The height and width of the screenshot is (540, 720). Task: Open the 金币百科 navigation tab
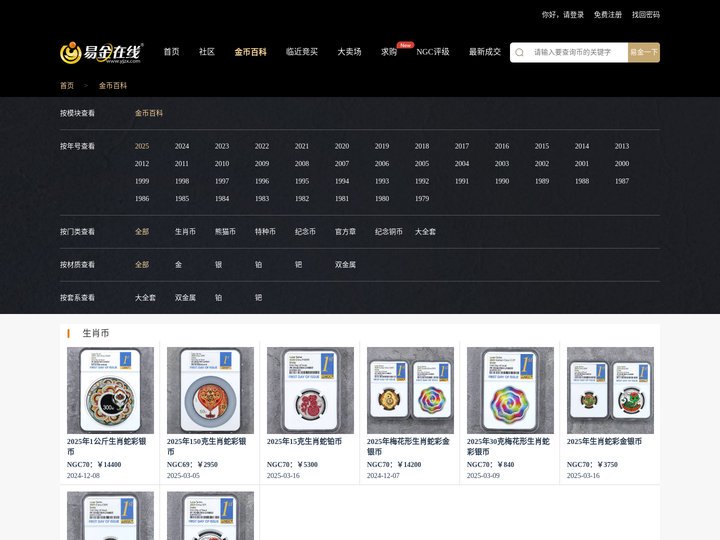click(x=250, y=52)
